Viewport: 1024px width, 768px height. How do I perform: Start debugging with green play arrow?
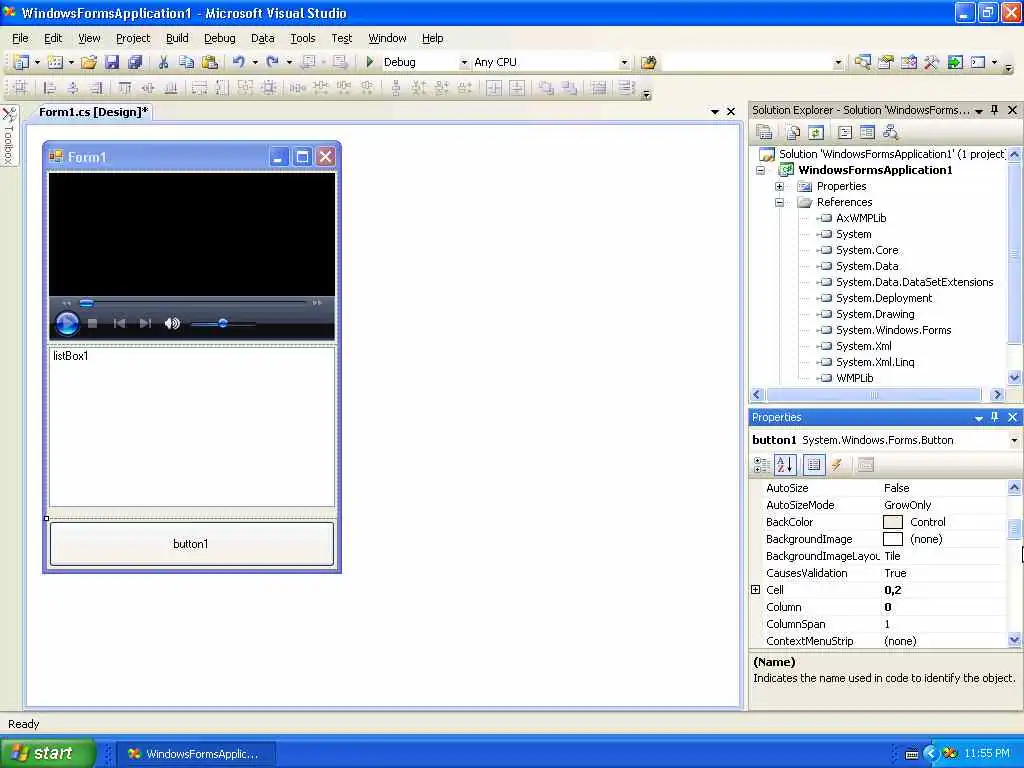pyautogui.click(x=370, y=62)
